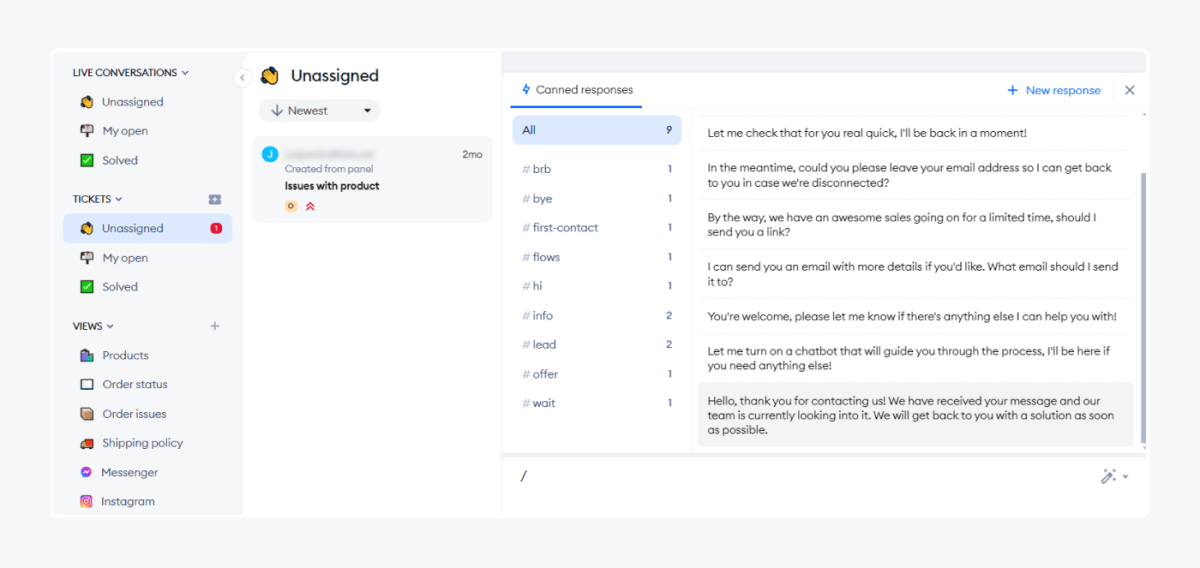Click the canned responses list scrollbar
This screenshot has width=1200, height=568.
(x=1143, y=310)
